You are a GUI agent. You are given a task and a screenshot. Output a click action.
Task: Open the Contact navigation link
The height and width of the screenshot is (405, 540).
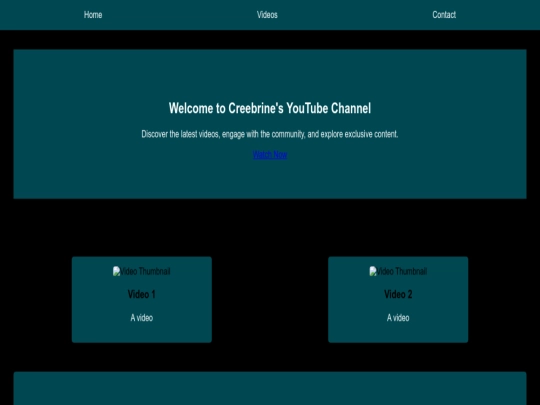coord(444,15)
